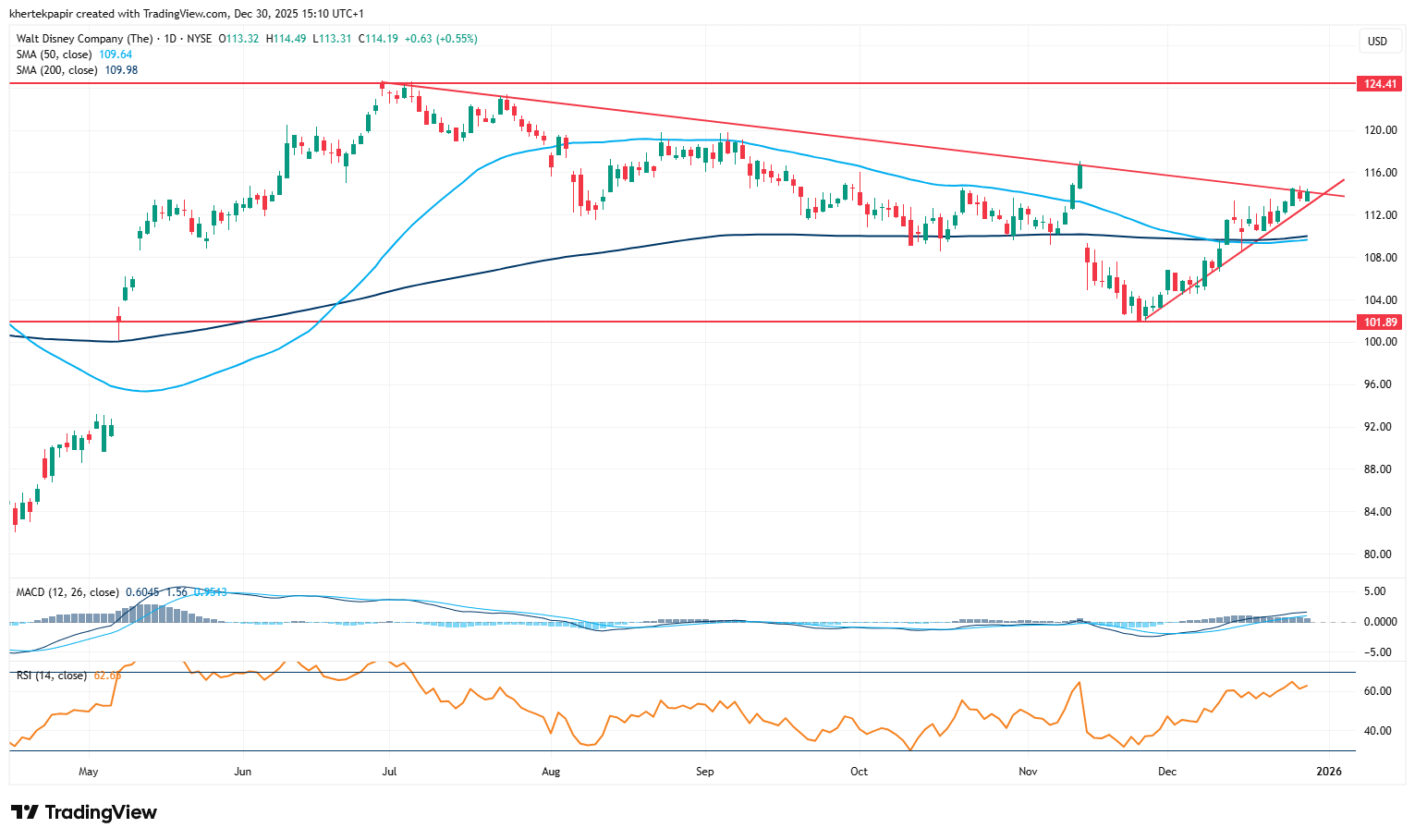The image size is (1415, 840).
Task: Click the Sep label on time axis
Action: tap(705, 771)
